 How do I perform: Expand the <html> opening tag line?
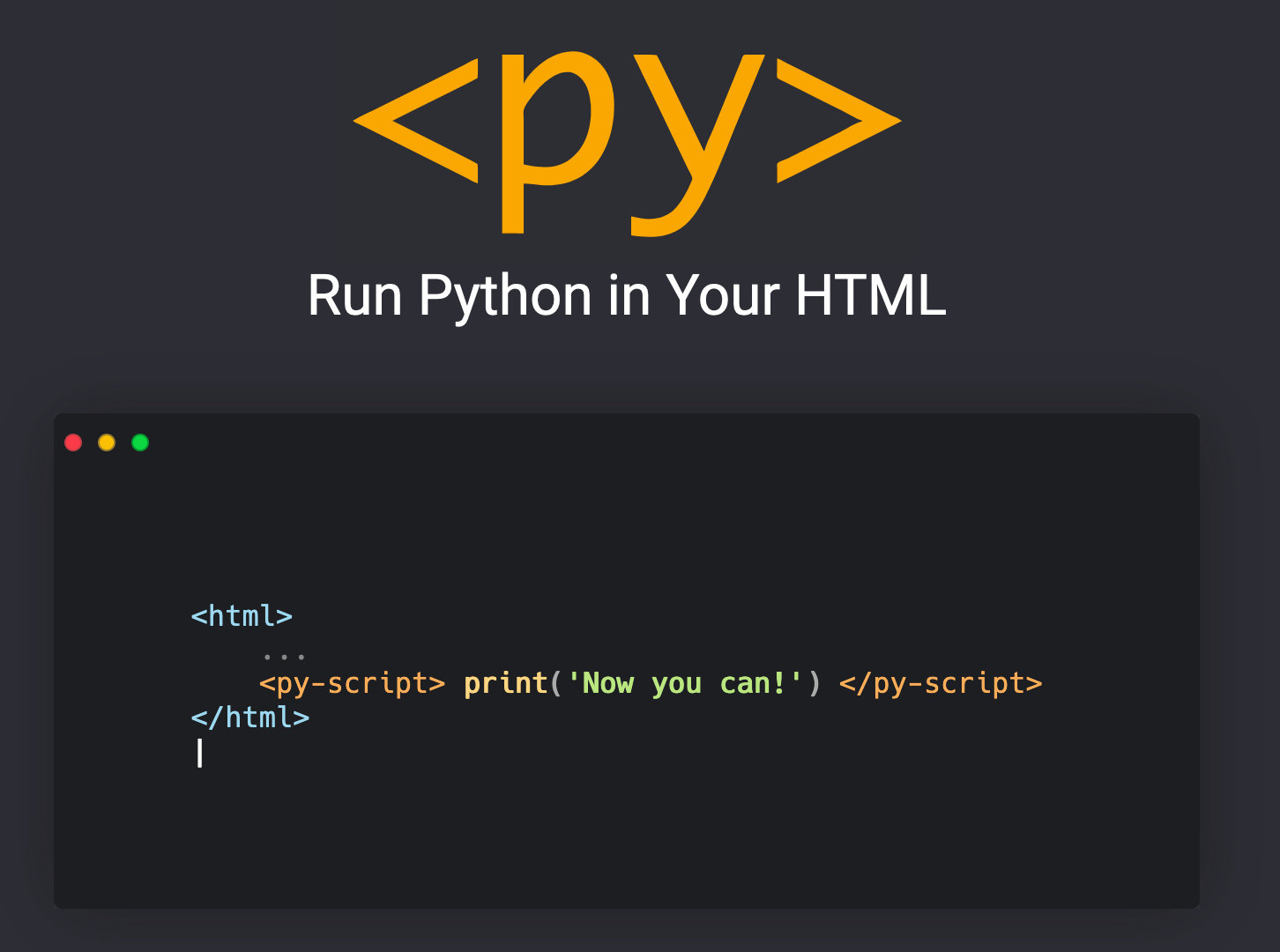pos(242,616)
